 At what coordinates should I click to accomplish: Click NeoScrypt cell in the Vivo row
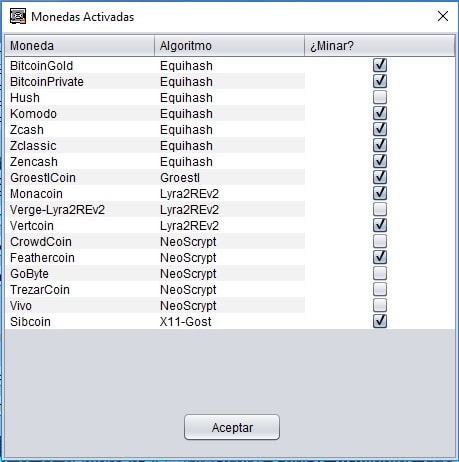point(229,306)
